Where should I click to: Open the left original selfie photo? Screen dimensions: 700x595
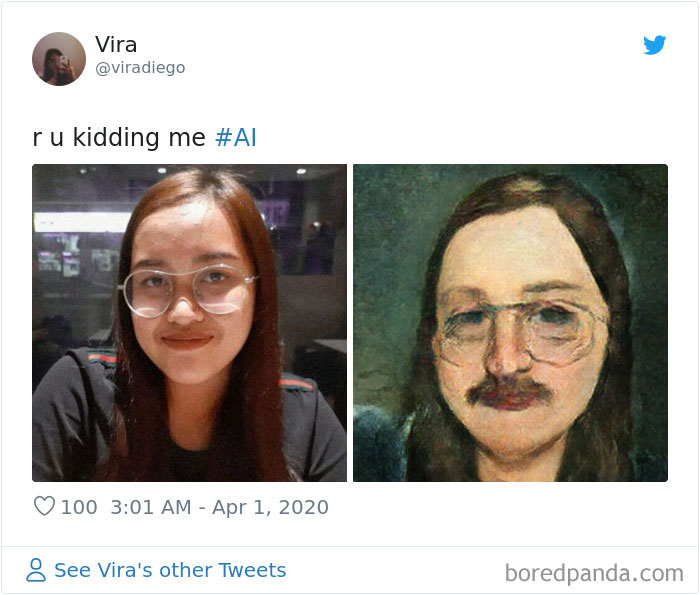pyautogui.click(x=189, y=323)
